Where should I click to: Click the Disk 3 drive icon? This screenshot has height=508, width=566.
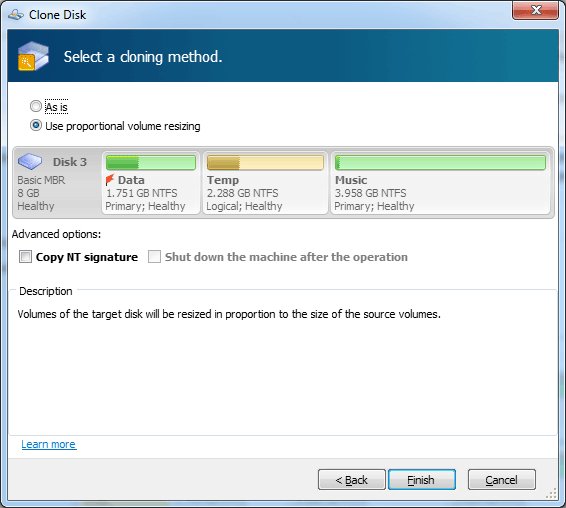tap(30, 161)
